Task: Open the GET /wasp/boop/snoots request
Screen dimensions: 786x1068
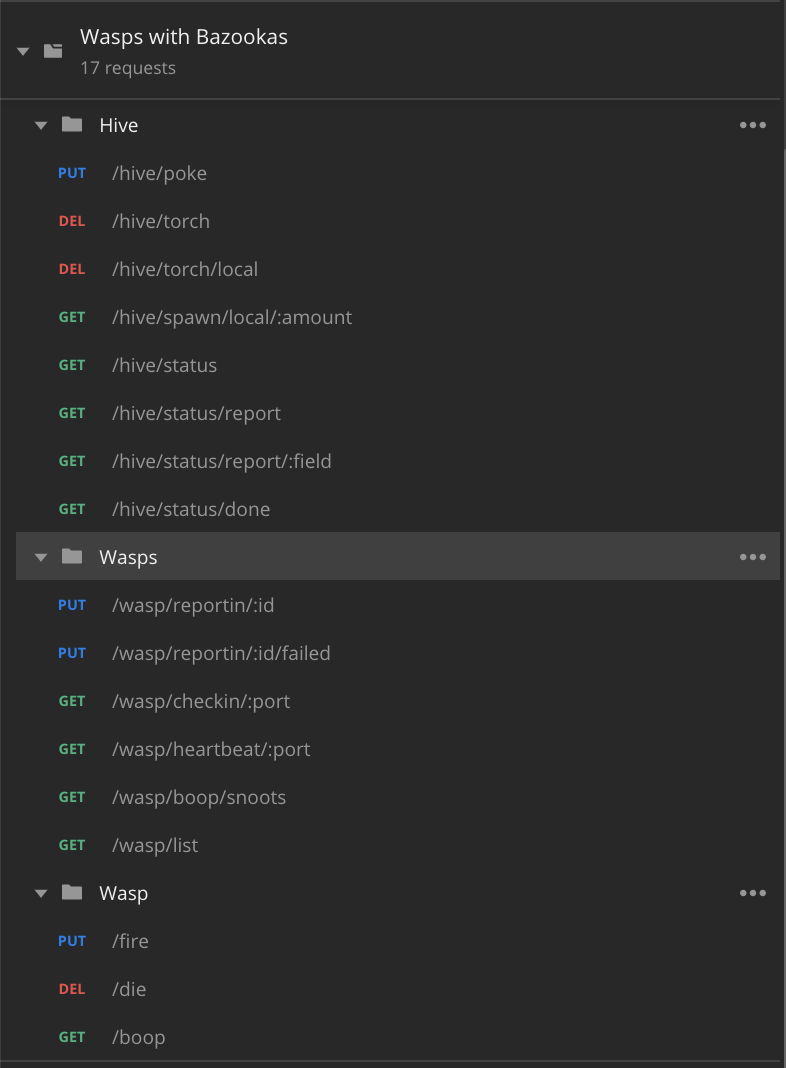Action: (x=199, y=797)
